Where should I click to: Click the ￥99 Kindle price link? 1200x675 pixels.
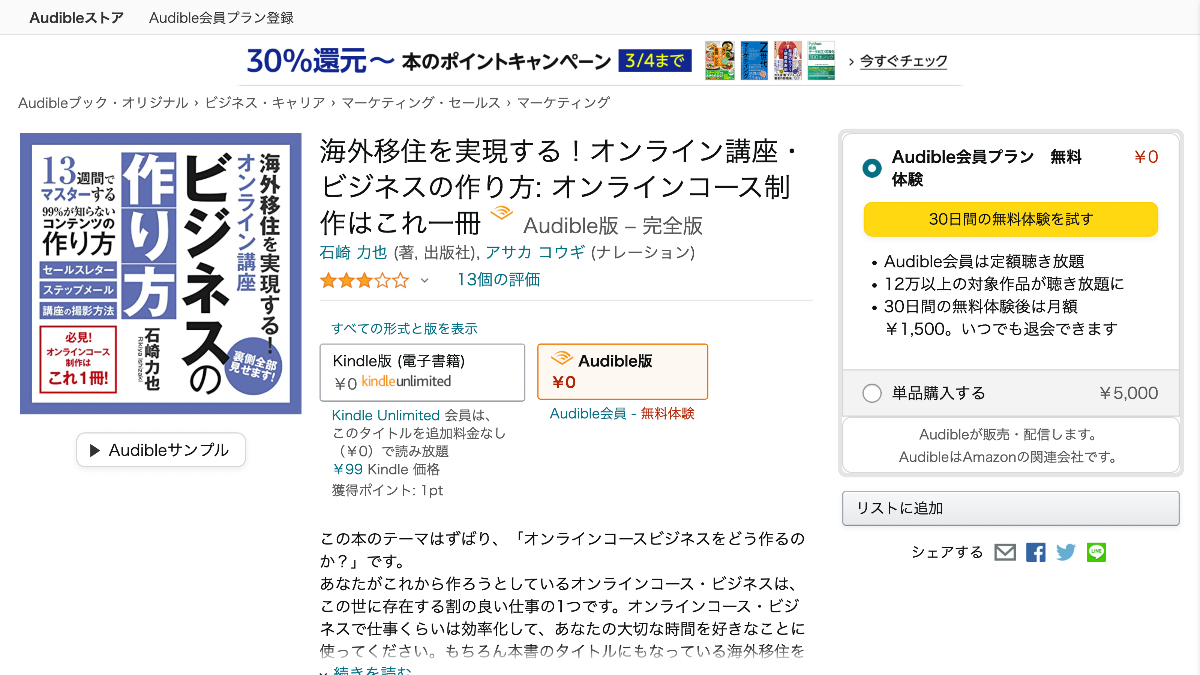[347, 469]
